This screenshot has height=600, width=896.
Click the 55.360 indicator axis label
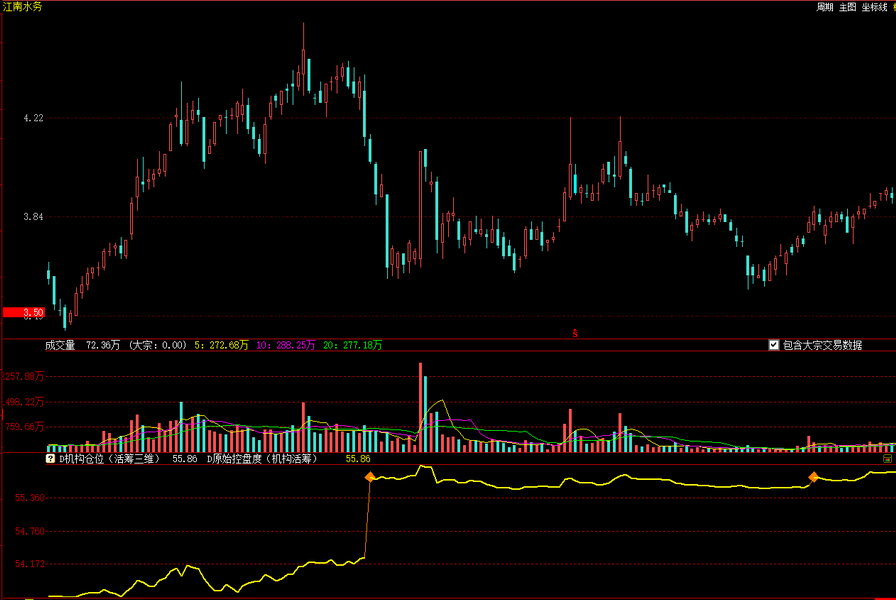point(30,498)
